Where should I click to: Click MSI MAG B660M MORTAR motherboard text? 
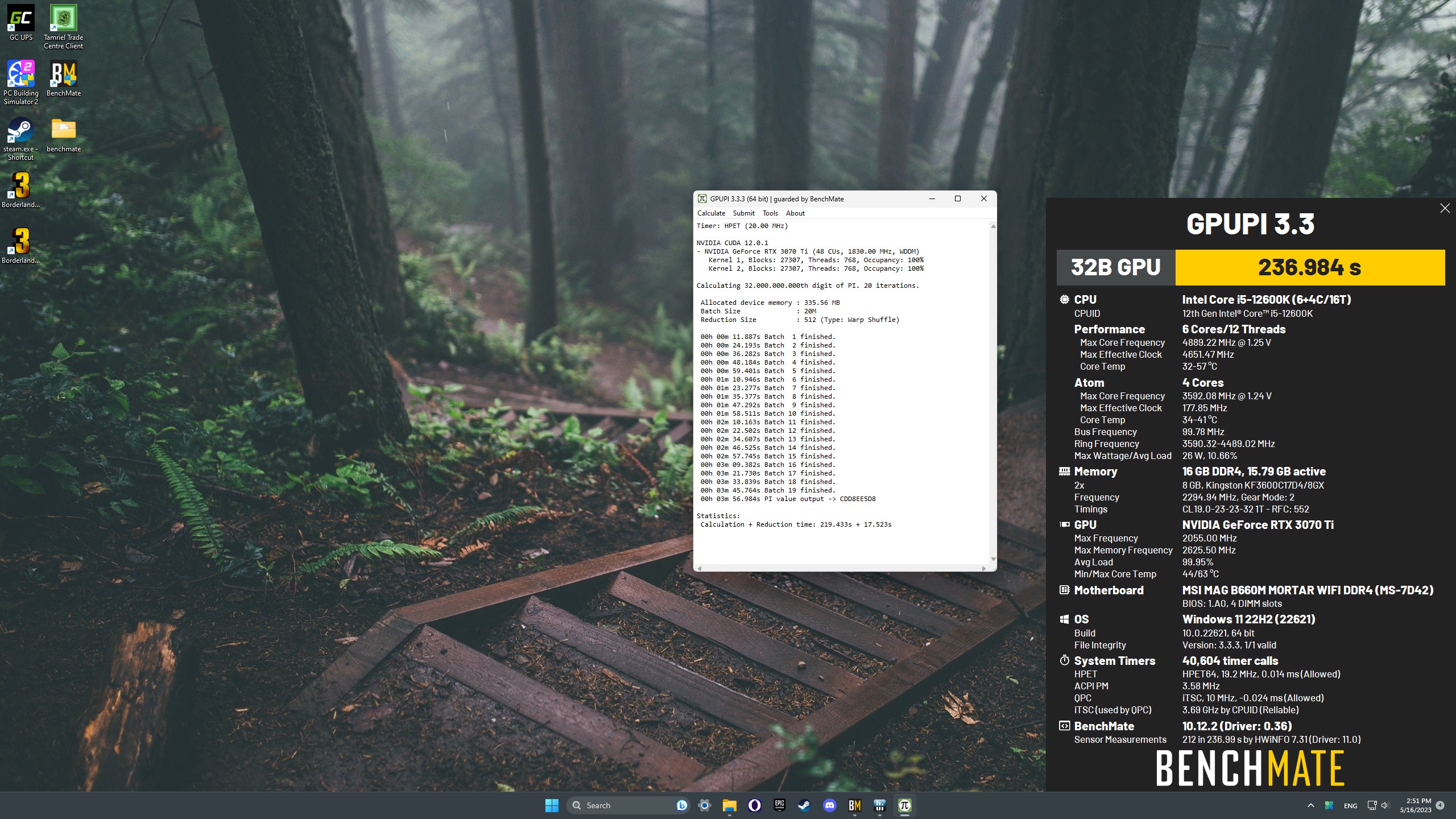[1308, 590]
